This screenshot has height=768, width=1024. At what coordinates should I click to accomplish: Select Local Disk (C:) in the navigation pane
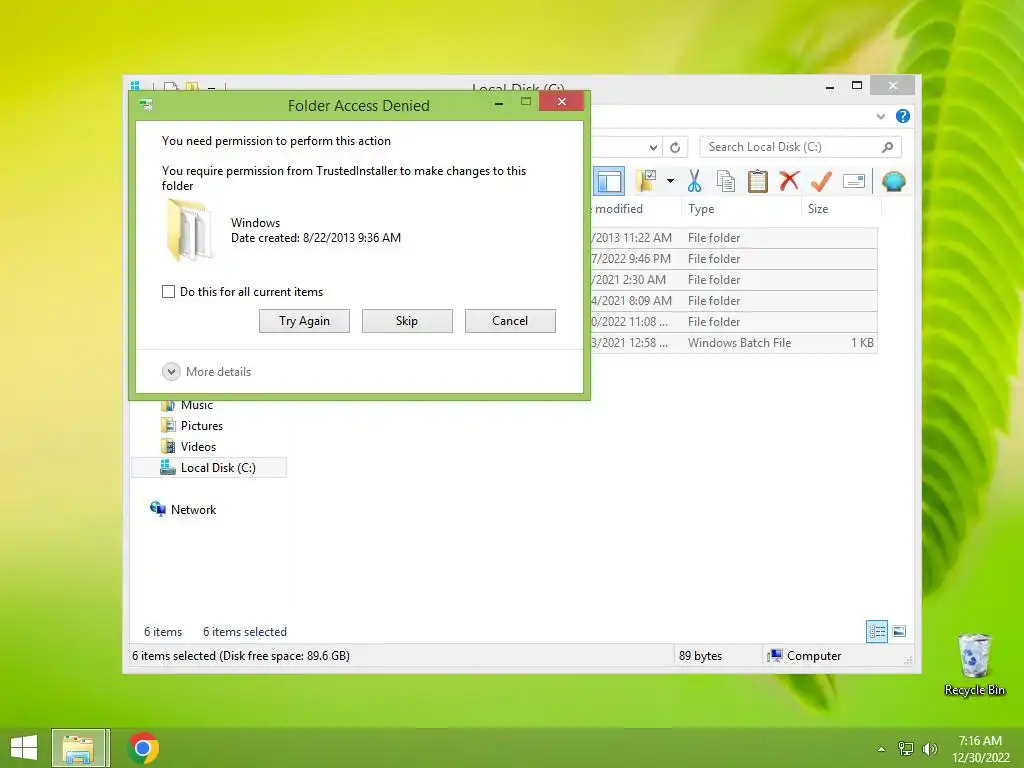pos(209,468)
